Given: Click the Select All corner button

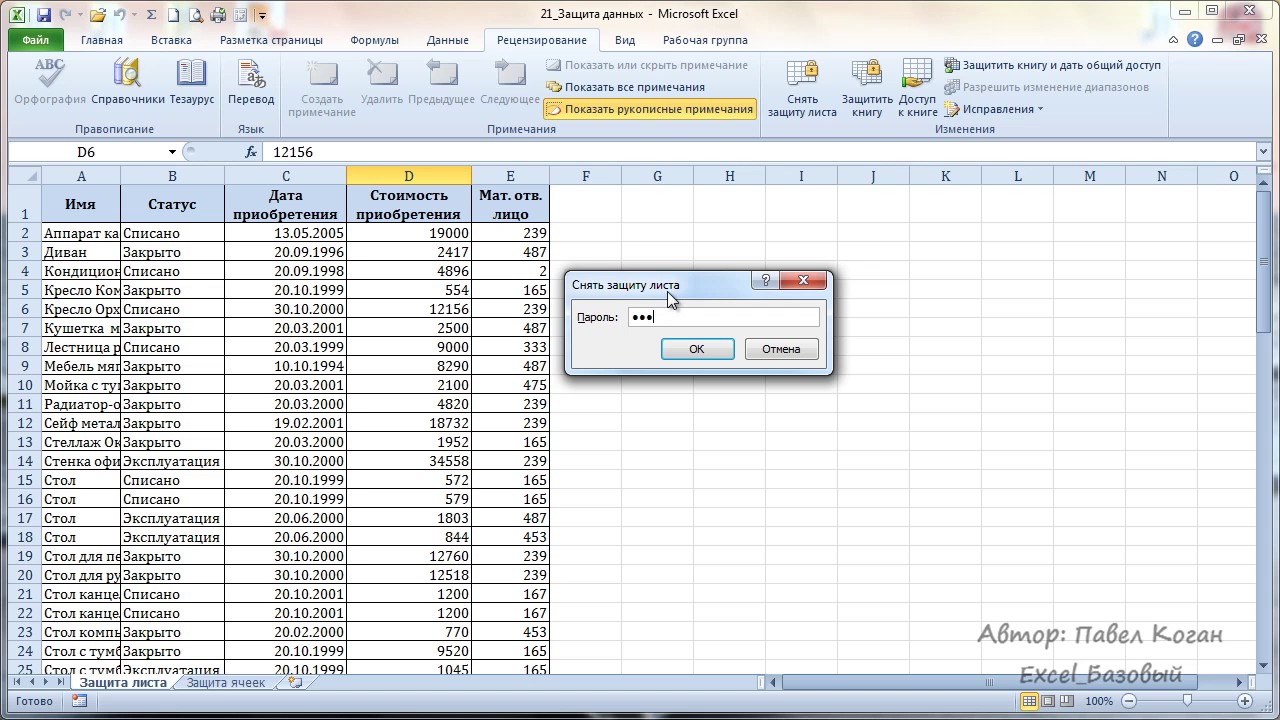Looking at the screenshot, I should coord(25,176).
